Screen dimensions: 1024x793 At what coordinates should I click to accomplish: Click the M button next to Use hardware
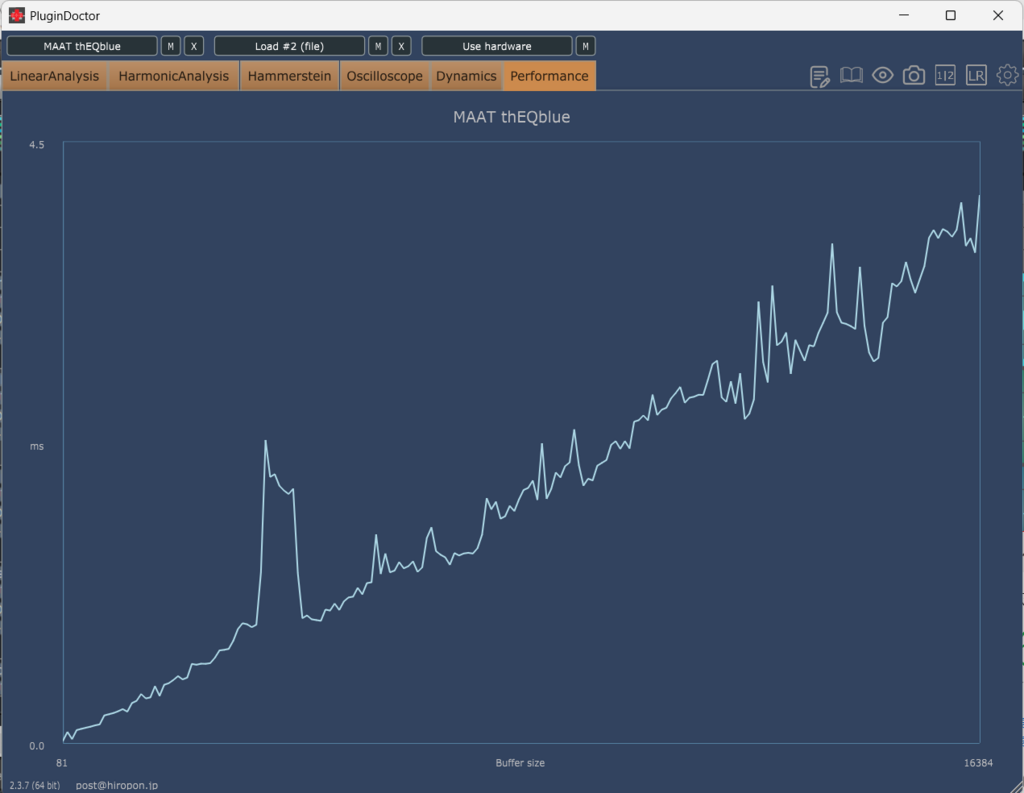pyautogui.click(x=586, y=46)
